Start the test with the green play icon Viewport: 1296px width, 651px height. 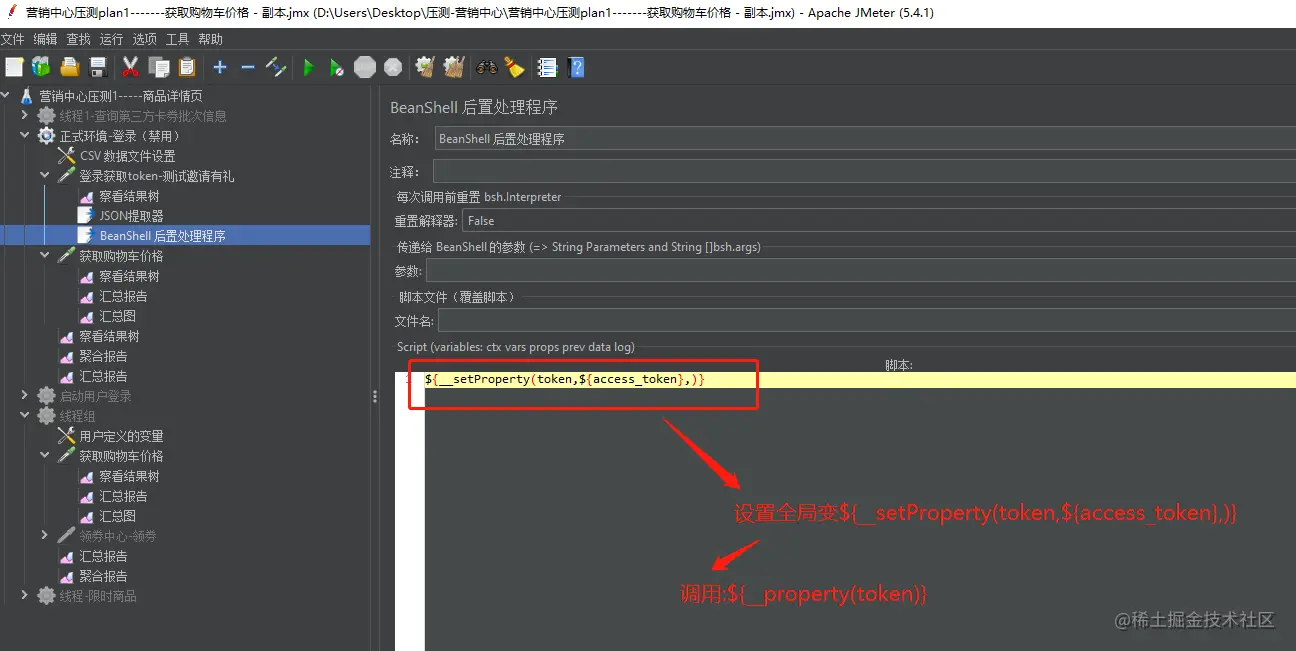pyautogui.click(x=309, y=67)
